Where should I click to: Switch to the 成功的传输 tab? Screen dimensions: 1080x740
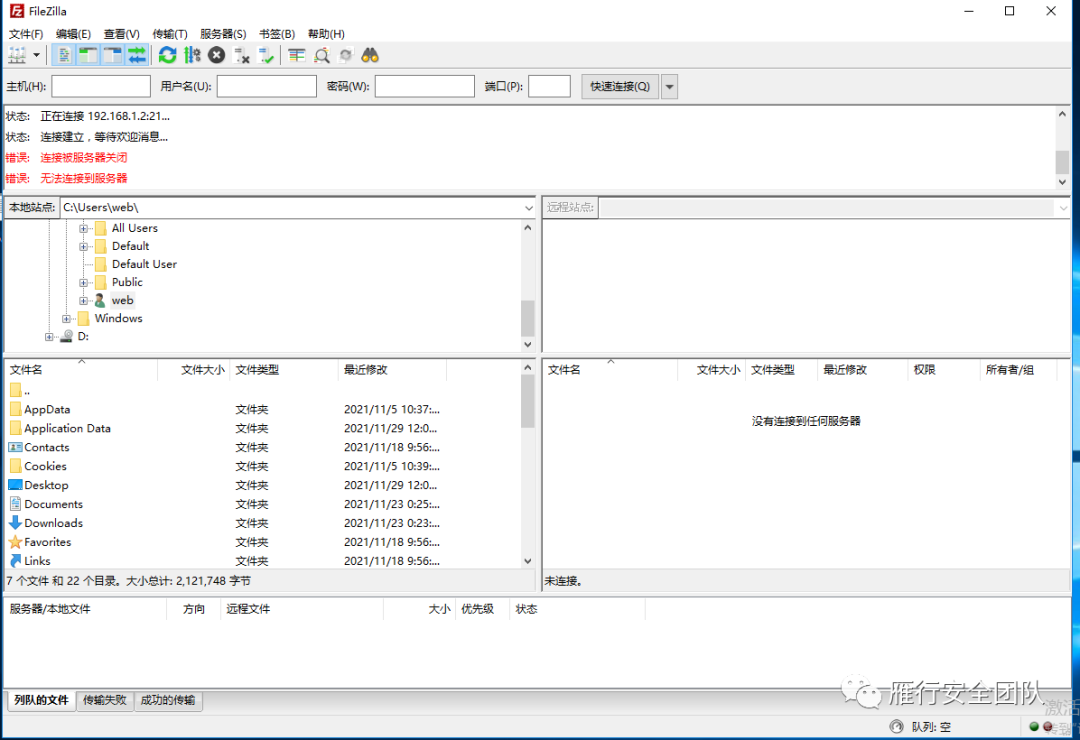(x=167, y=700)
